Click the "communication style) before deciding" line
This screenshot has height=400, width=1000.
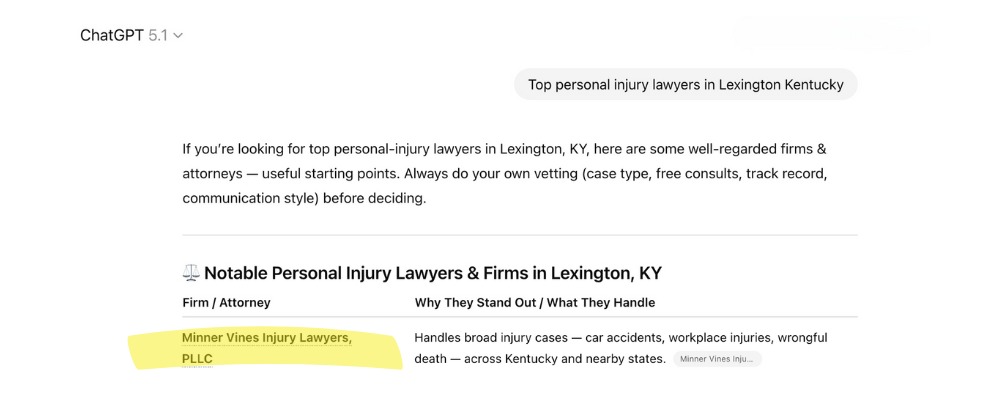coord(304,198)
